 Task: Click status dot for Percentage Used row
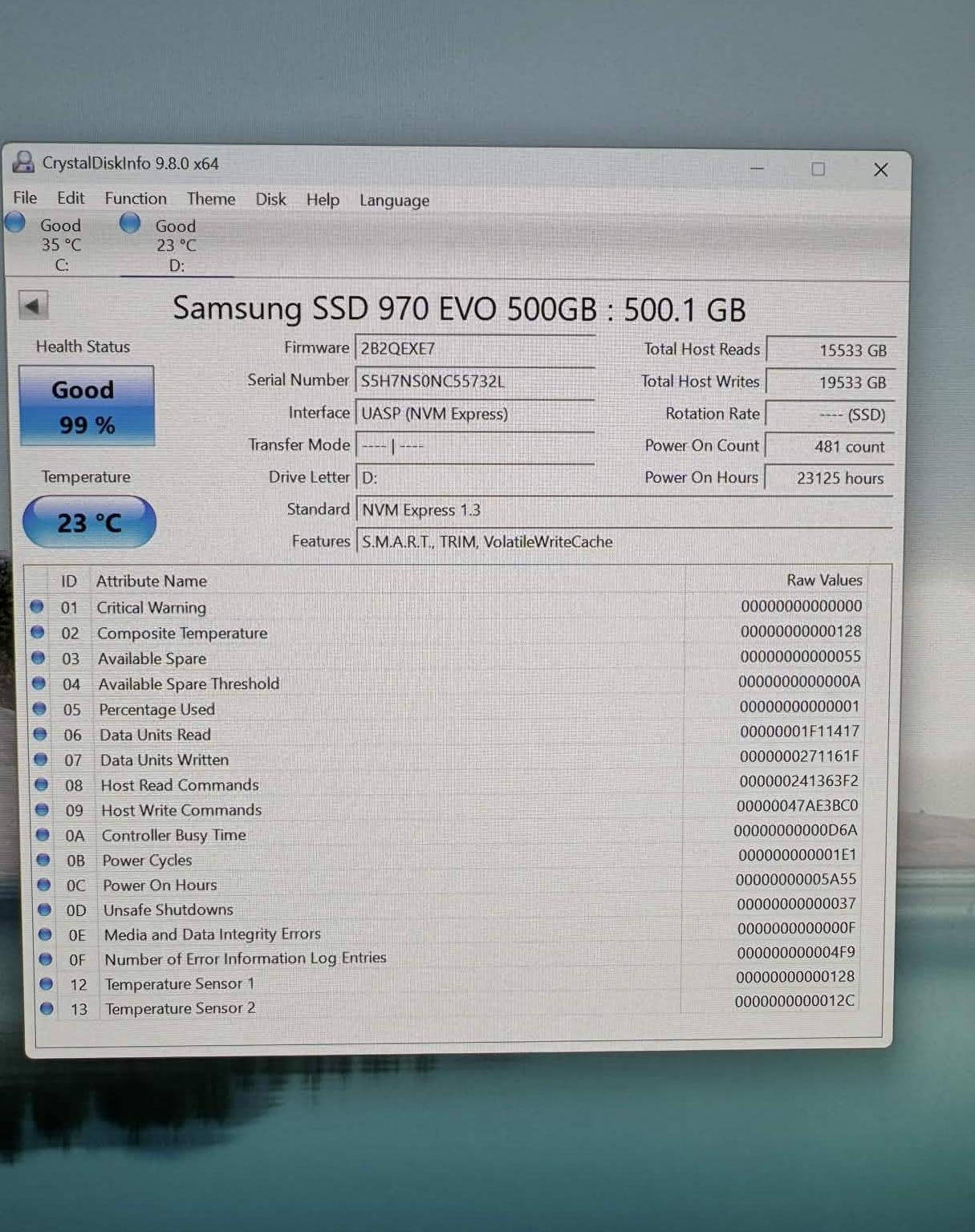pyautogui.click(x=39, y=710)
